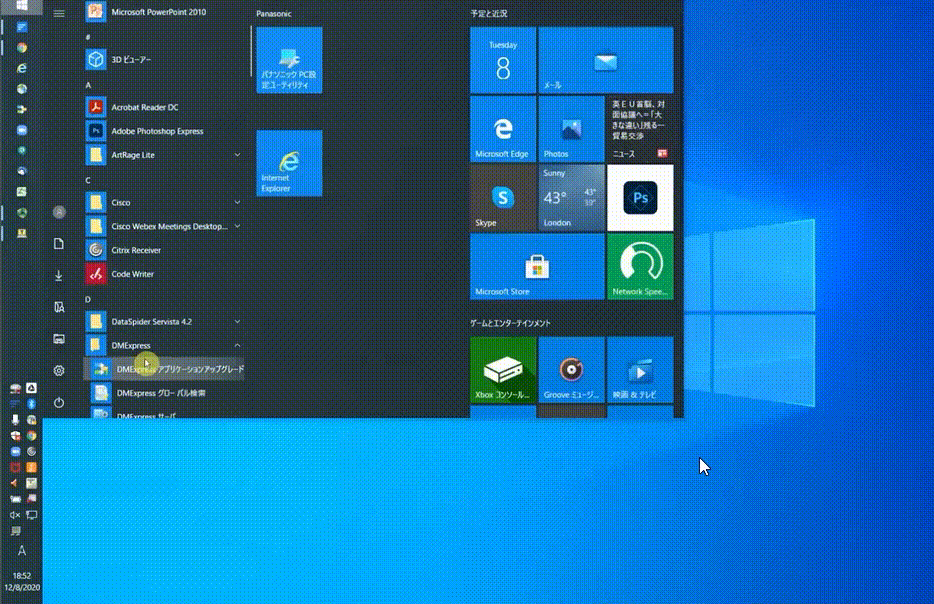The width and height of the screenshot is (934, 604).
Task: Open the Internet Explorer tile
Action: [x=289, y=163]
